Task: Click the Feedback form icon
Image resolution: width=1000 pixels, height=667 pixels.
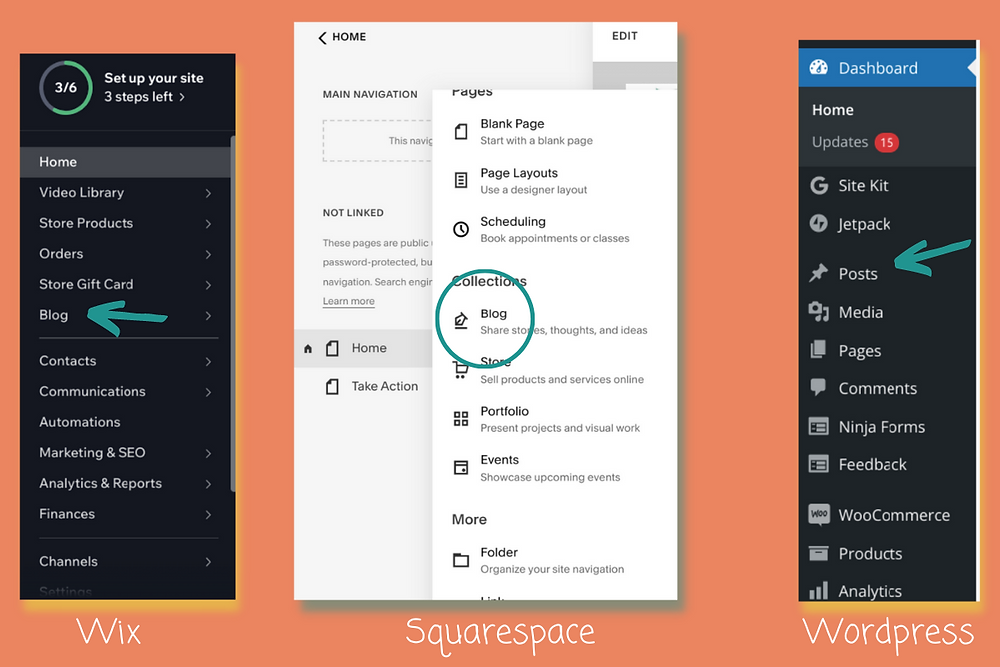Action: click(818, 464)
